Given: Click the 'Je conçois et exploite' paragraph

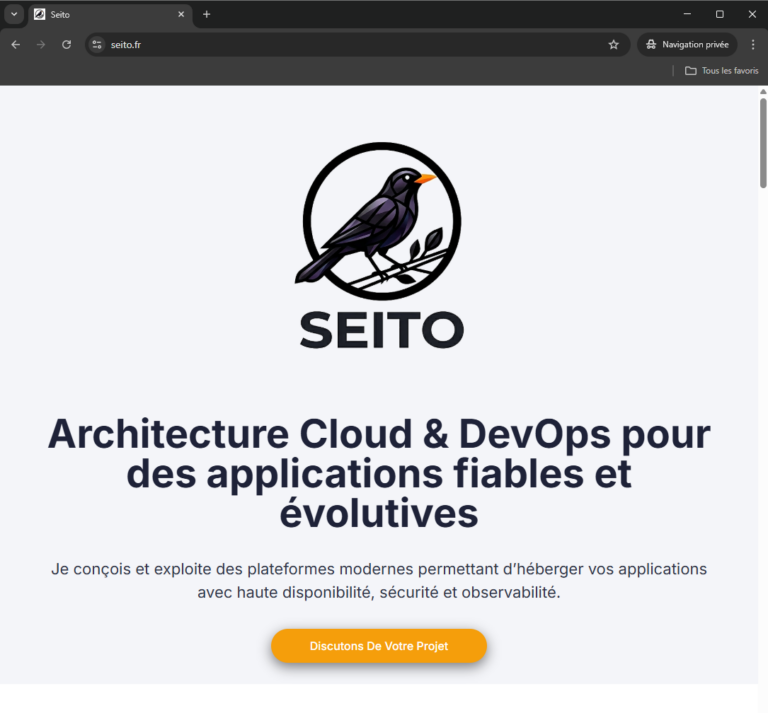Looking at the screenshot, I should [x=379, y=581].
